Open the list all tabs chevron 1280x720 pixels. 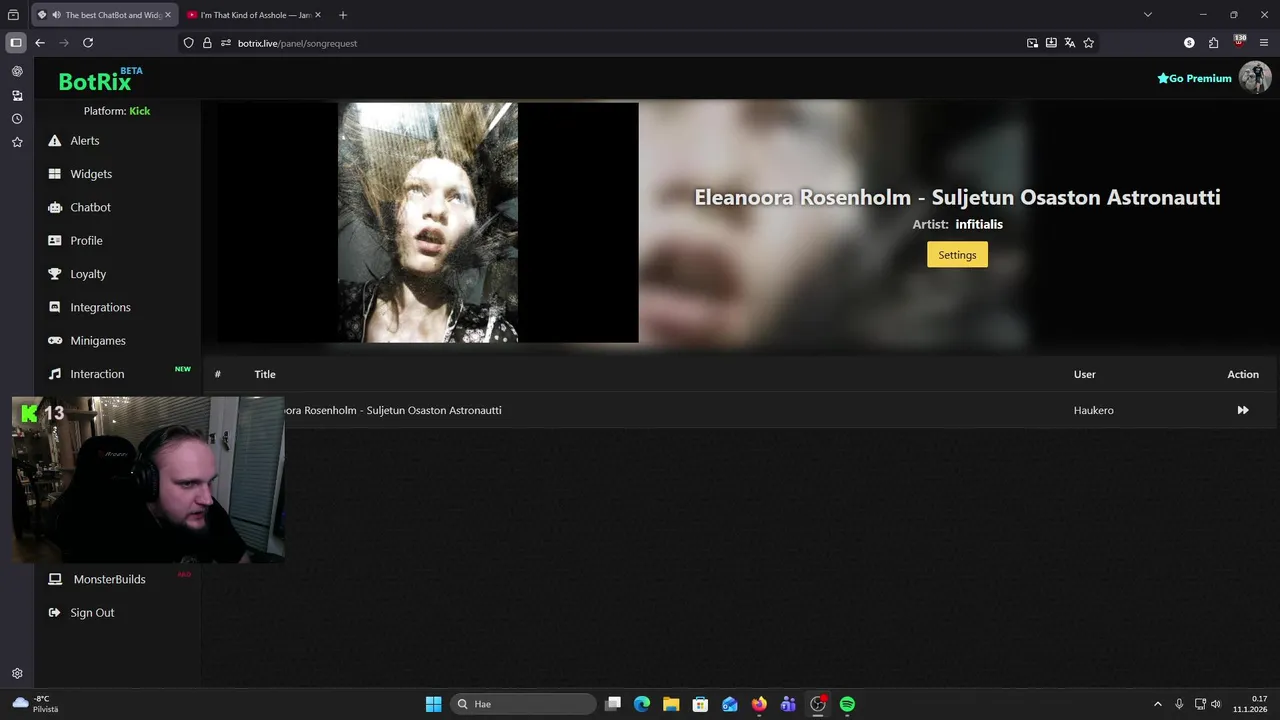[x=1148, y=15]
